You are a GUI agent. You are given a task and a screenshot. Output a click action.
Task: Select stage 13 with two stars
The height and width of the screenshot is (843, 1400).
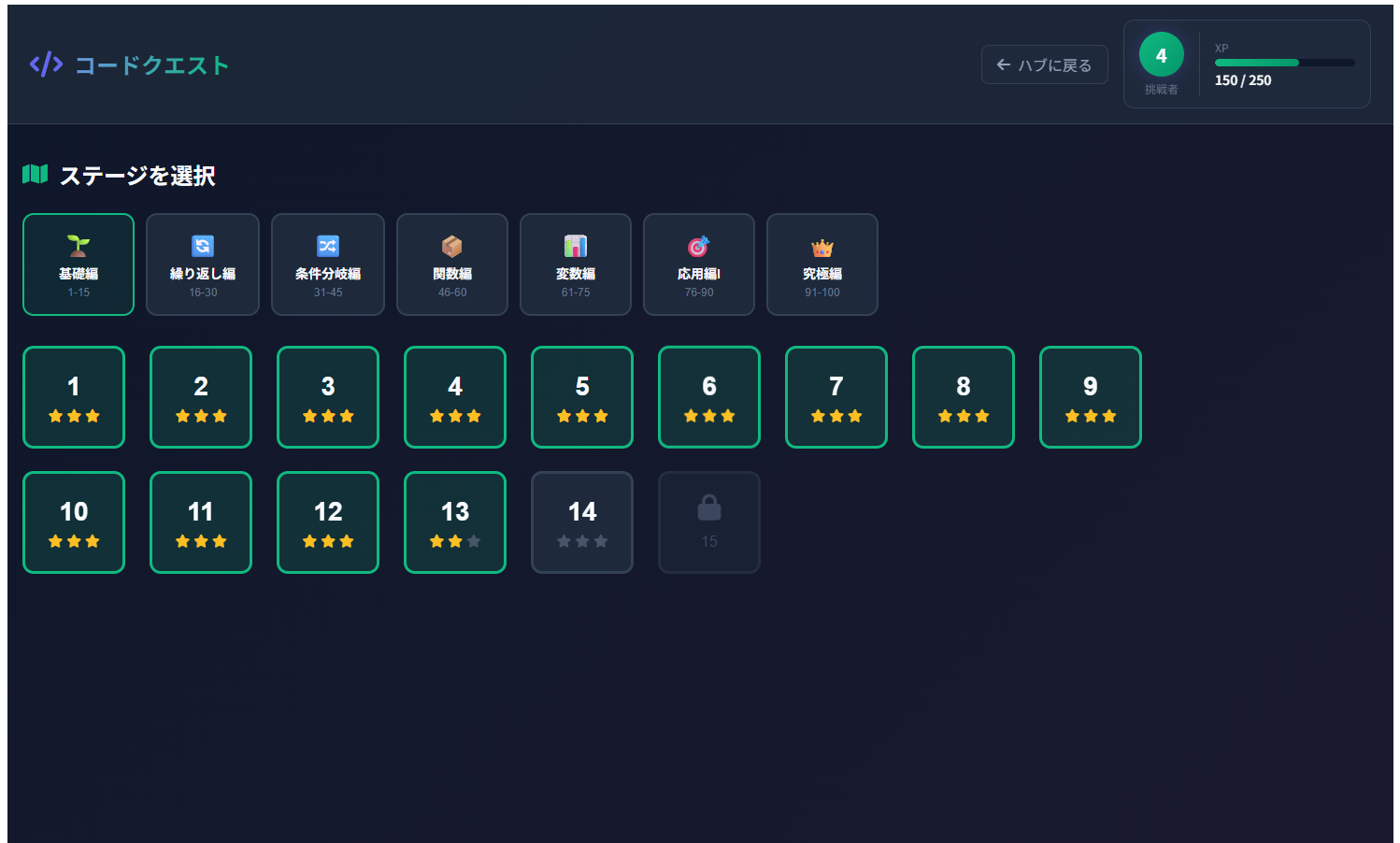(x=455, y=522)
